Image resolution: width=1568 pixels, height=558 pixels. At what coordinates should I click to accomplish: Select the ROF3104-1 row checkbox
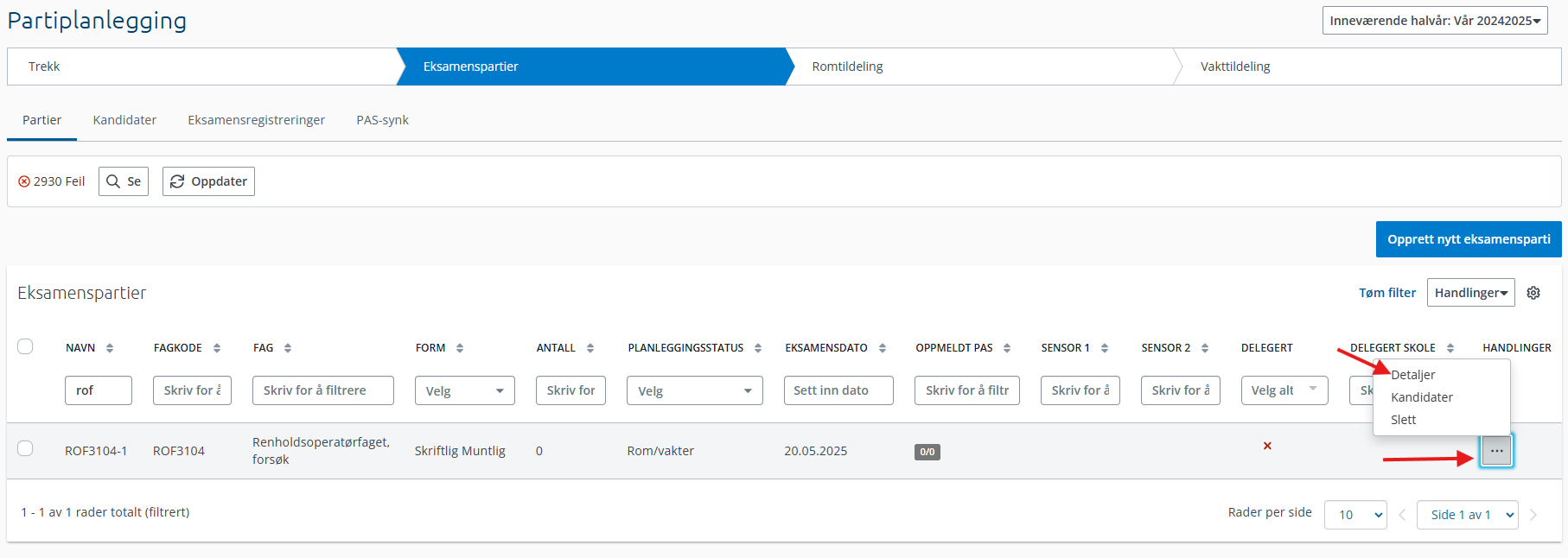[x=25, y=448]
